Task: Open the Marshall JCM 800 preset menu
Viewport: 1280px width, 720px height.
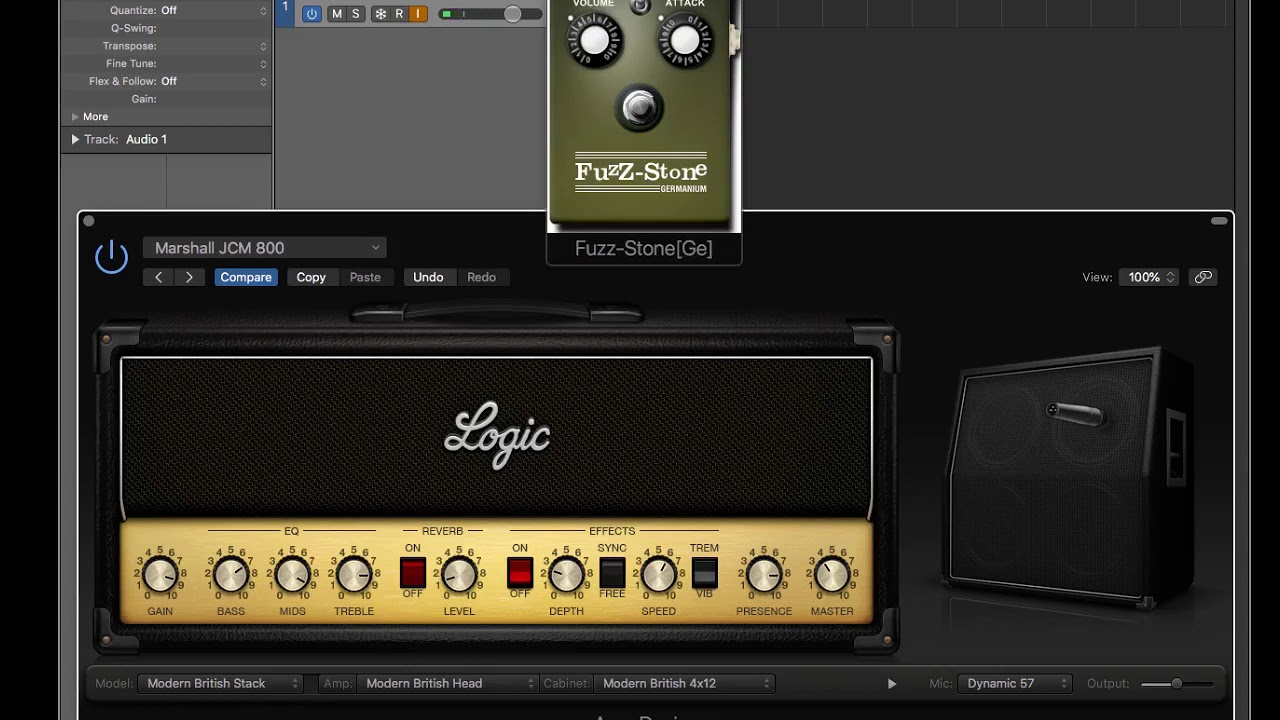Action: click(265, 248)
